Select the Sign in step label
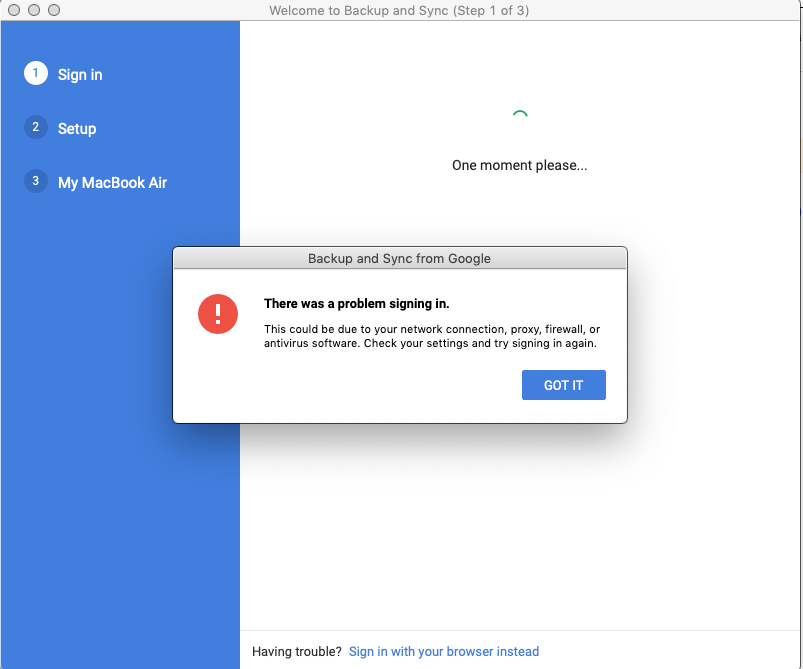803x669 pixels. pos(80,75)
